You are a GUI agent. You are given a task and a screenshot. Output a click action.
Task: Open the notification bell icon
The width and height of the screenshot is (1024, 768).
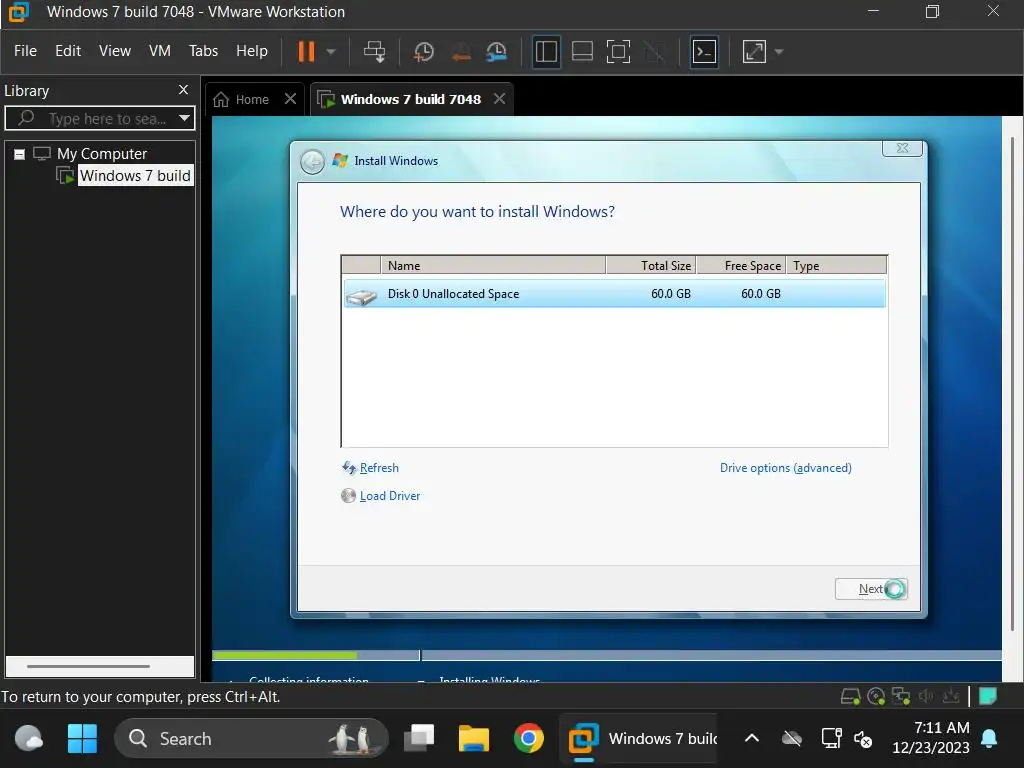coord(989,739)
